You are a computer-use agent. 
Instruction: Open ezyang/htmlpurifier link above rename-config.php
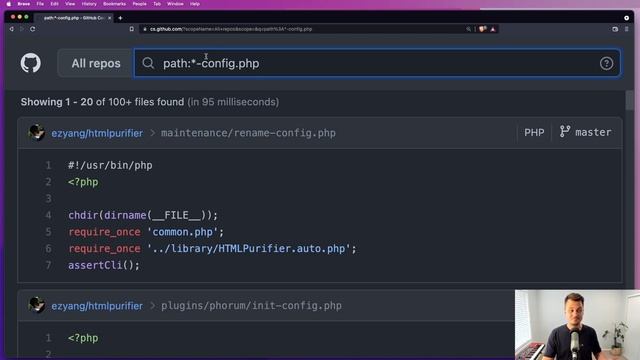[x=97, y=133]
